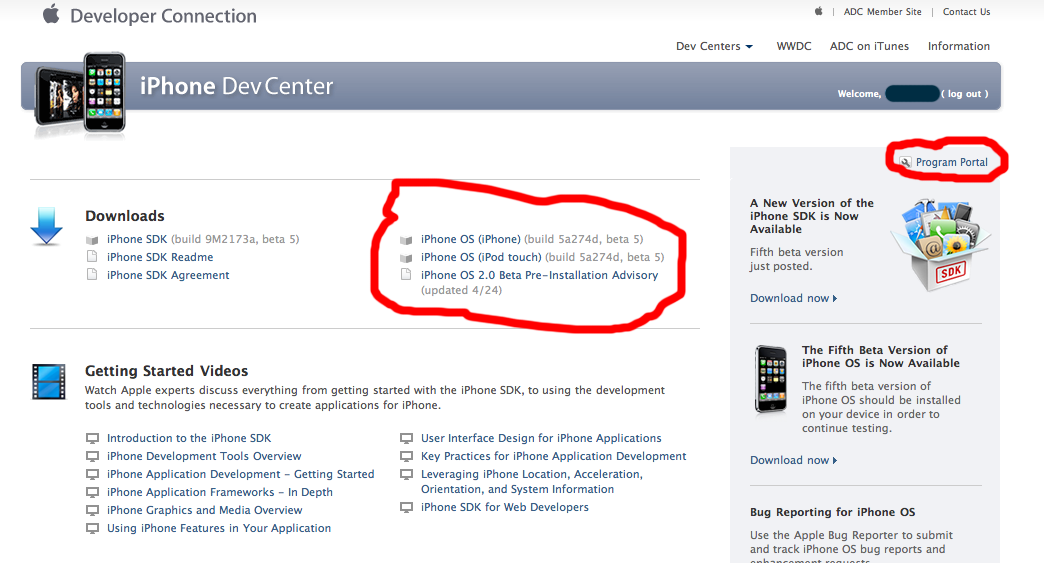Click the package icon beside iPhone SDK build

pyautogui.click(x=93, y=240)
